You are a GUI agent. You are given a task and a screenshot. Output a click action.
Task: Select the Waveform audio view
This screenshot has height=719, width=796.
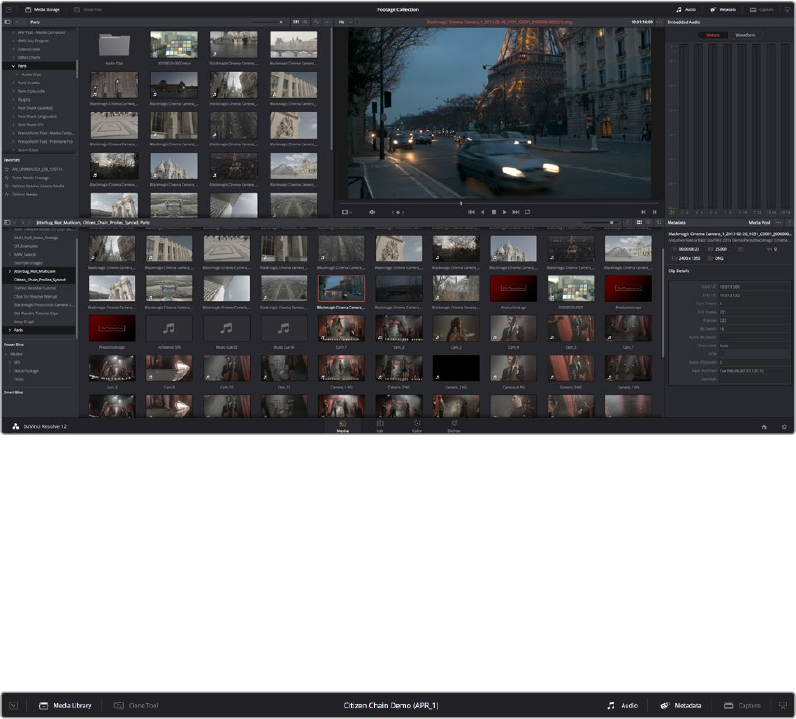click(745, 35)
